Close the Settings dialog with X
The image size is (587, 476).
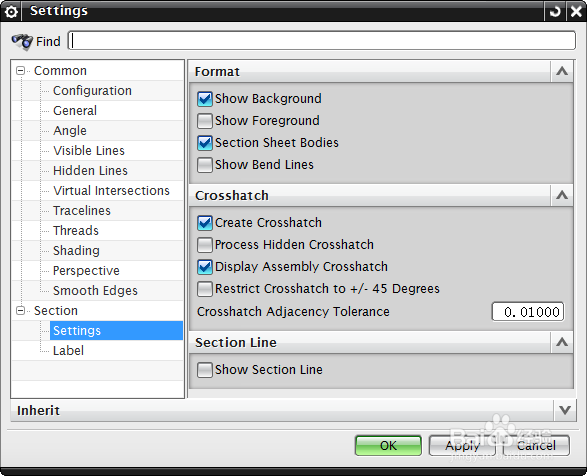point(576,12)
